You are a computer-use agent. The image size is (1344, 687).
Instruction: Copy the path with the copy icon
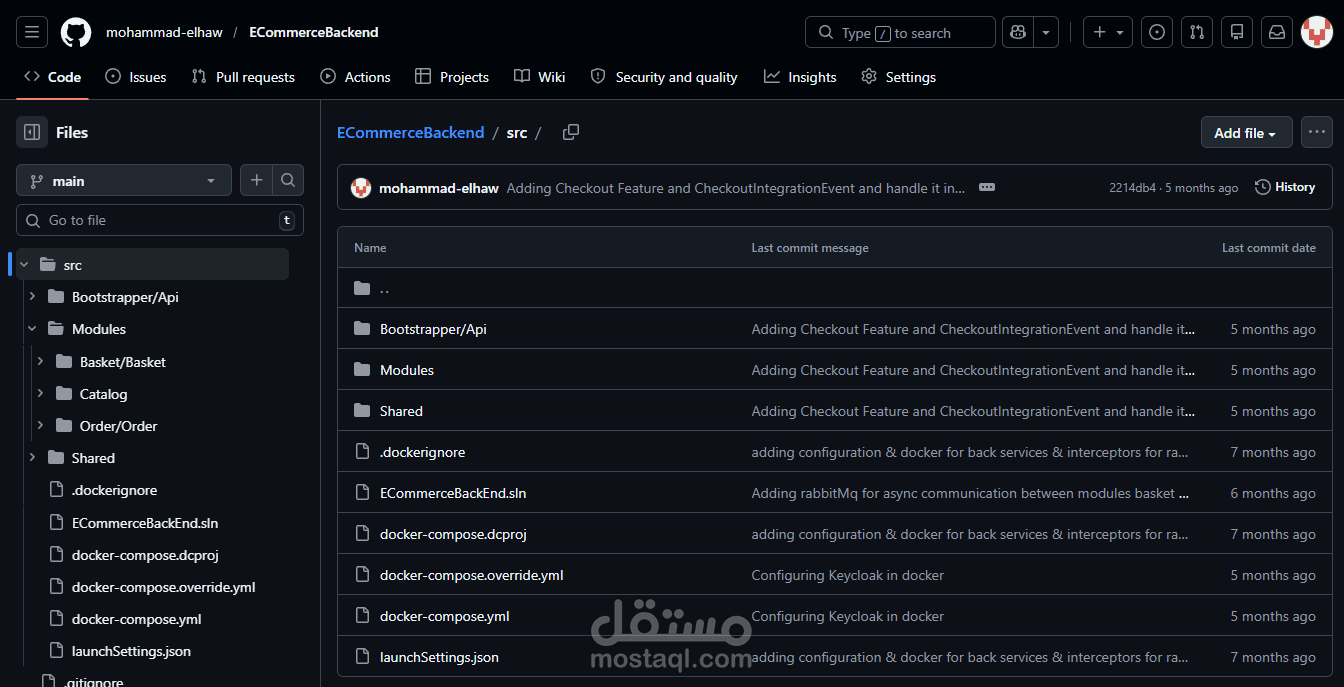571,132
